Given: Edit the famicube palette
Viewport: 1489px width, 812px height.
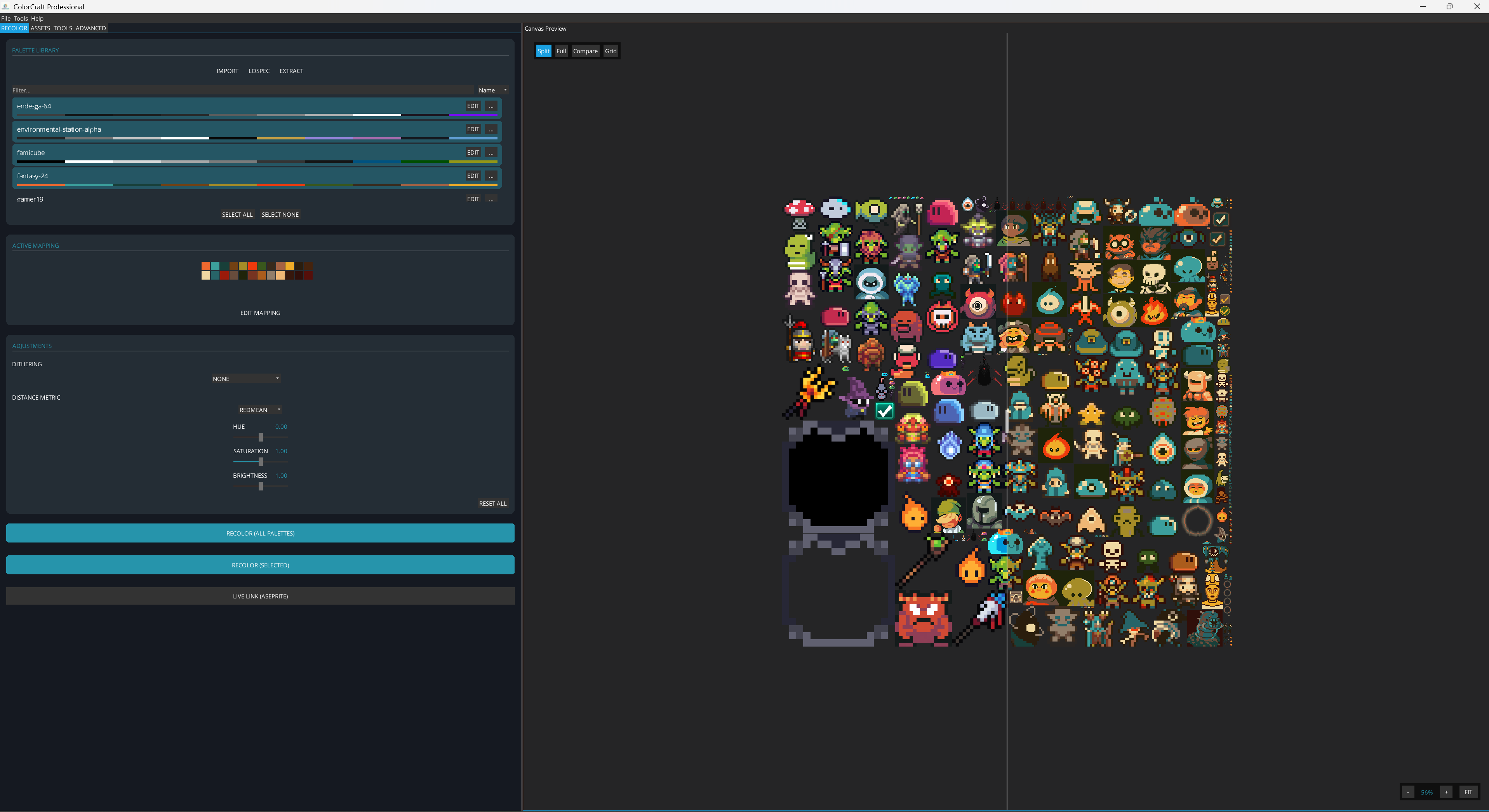Looking at the screenshot, I should coord(473,152).
